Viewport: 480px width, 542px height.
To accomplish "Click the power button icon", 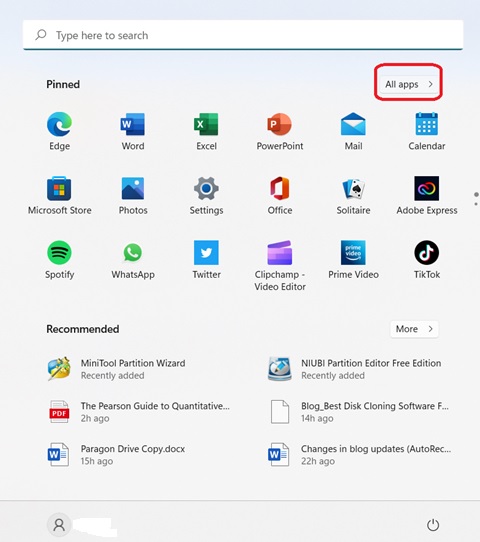I will 433,525.
